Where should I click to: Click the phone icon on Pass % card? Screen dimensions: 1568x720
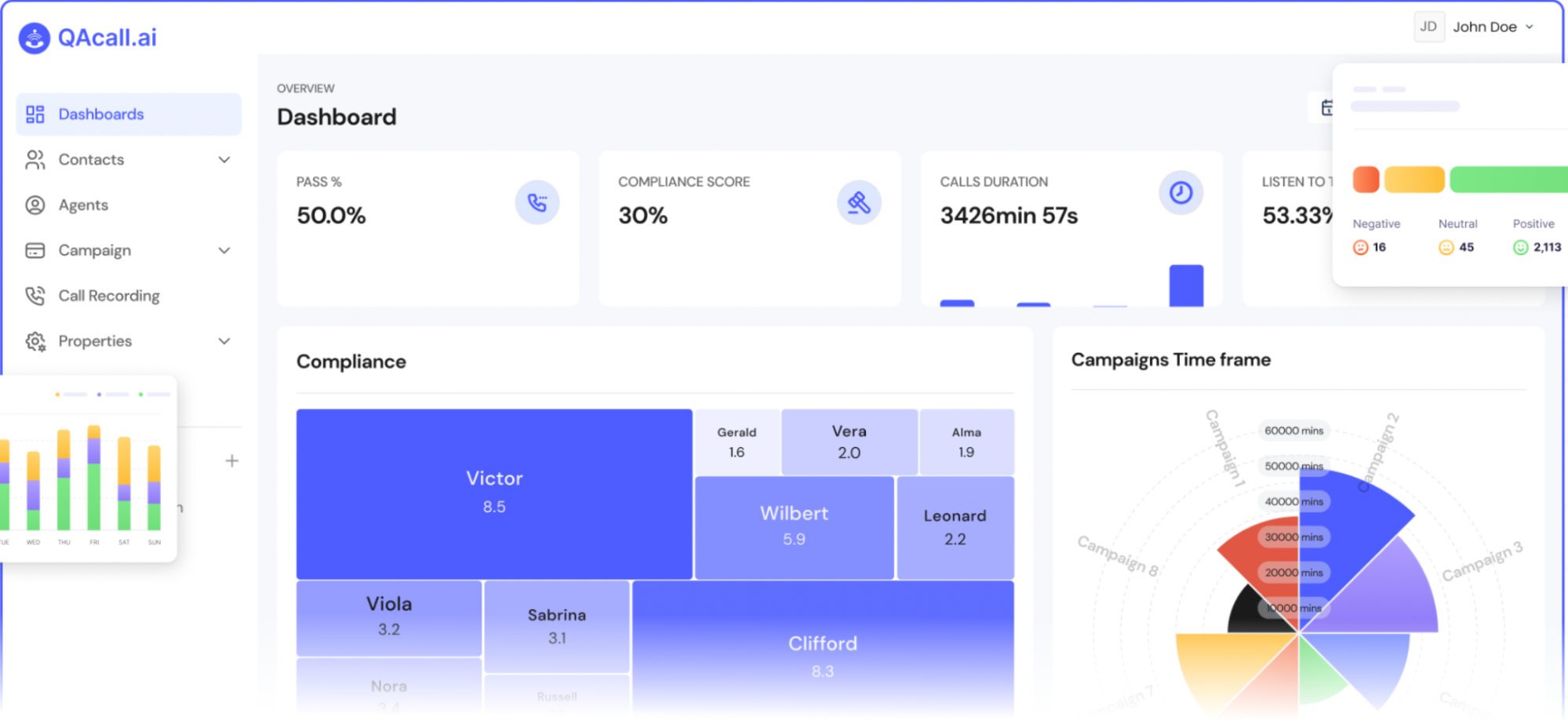537,202
